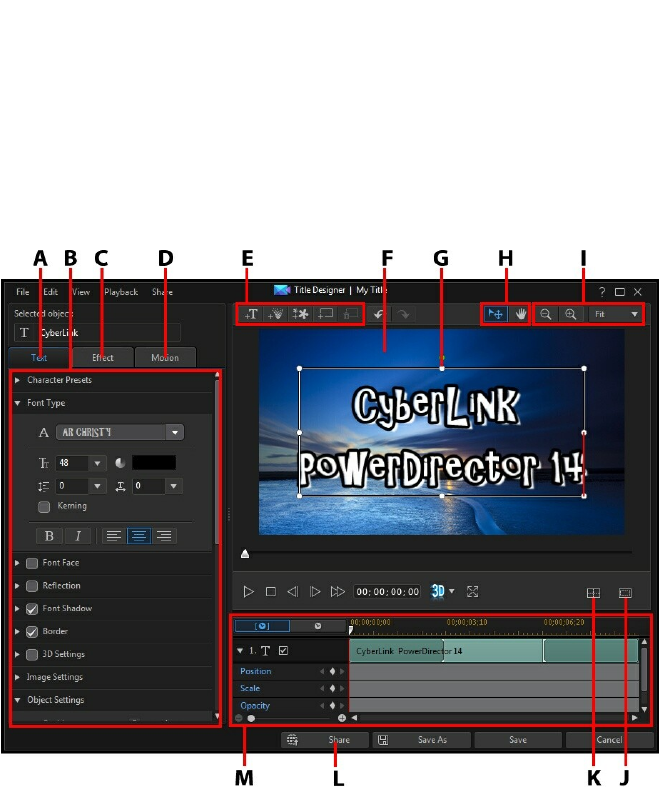Click the Save button

click(x=518, y=740)
